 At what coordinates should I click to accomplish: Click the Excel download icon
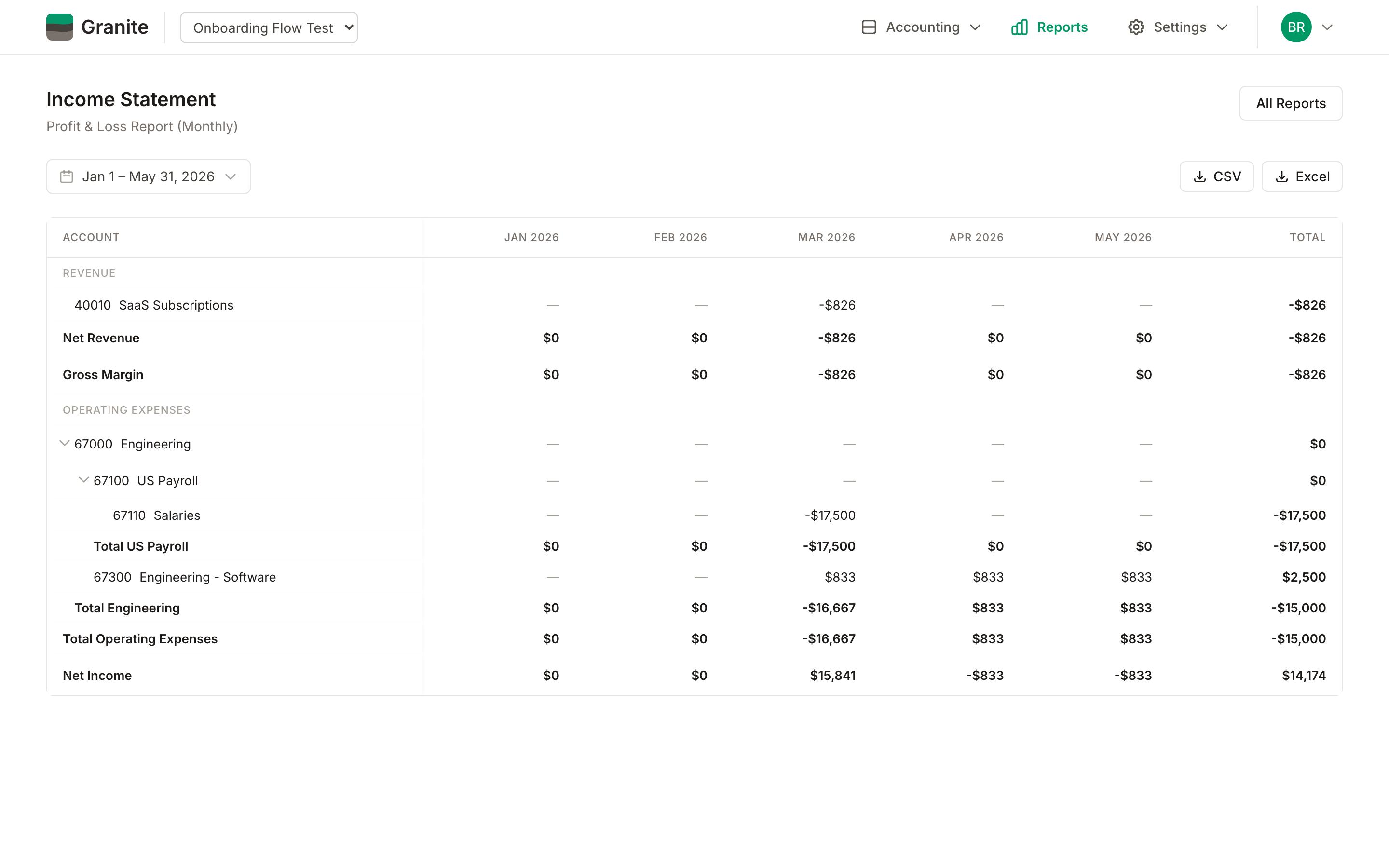click(x=1281, y=177)
